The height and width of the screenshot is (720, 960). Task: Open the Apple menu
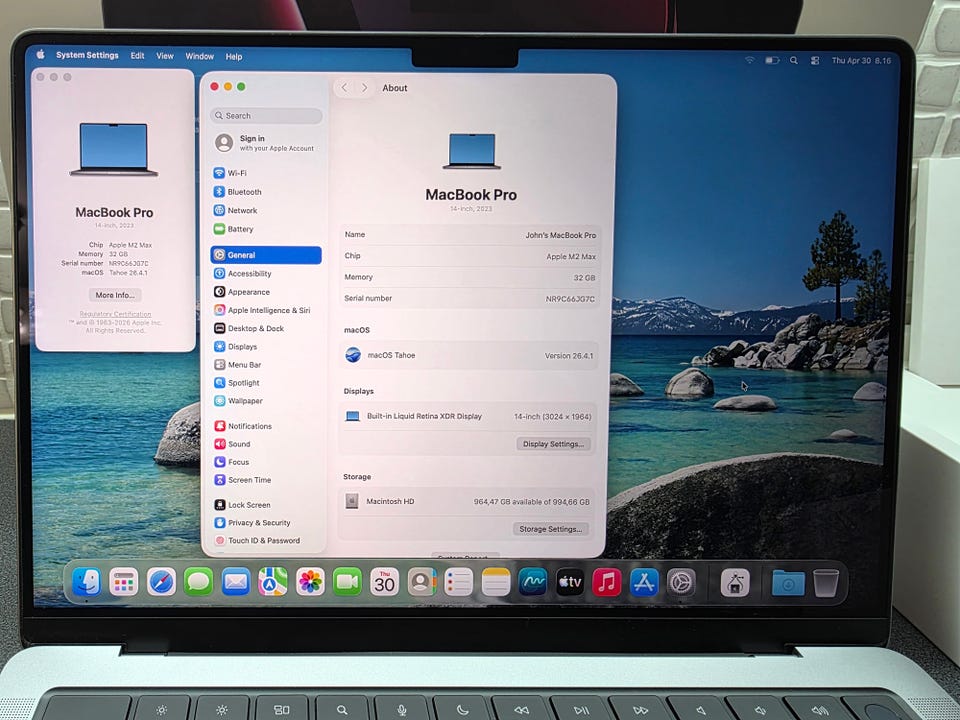(x=40, y=54)
